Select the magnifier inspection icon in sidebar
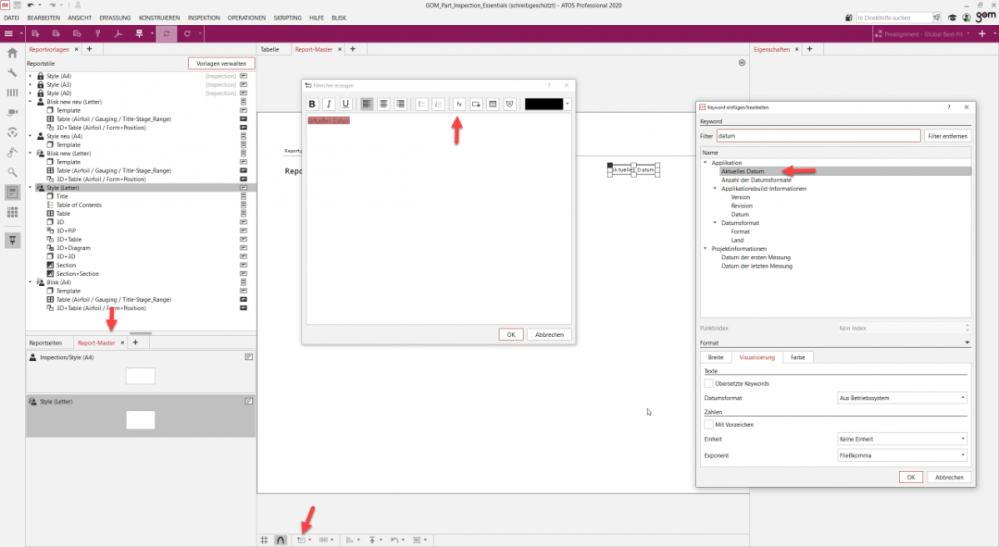The image size is (999, 547). click(x=12, y=172)
